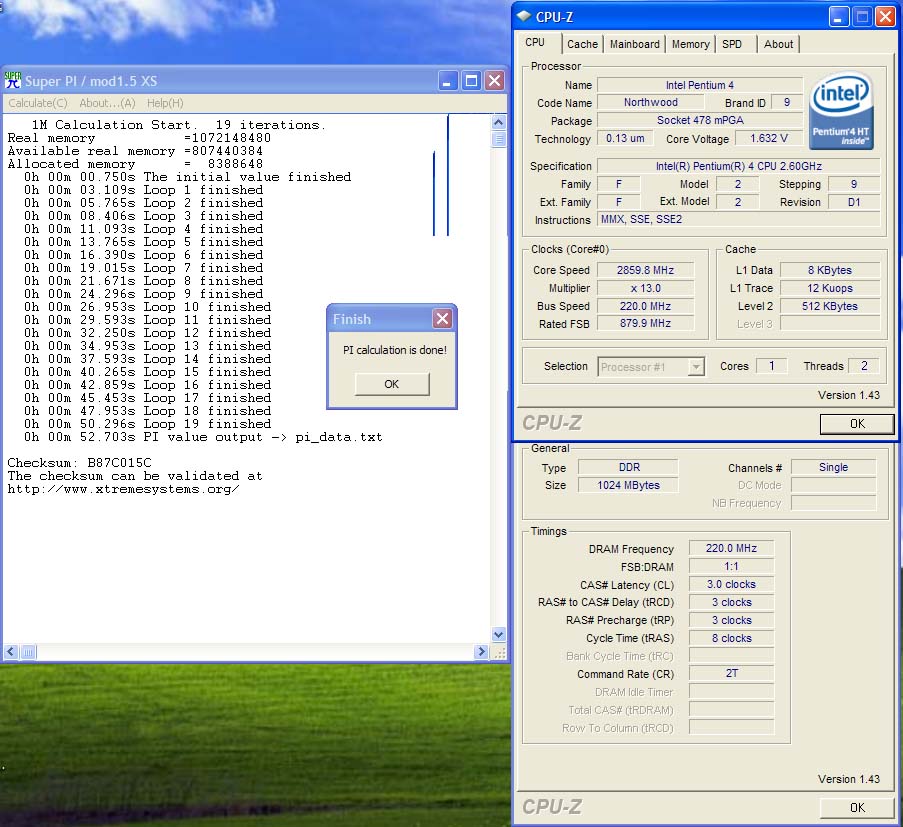This screenshot has width=903, height=827.
Task: Click the Level 2 cache value 512 KBytes
Action: click(829, 306)
